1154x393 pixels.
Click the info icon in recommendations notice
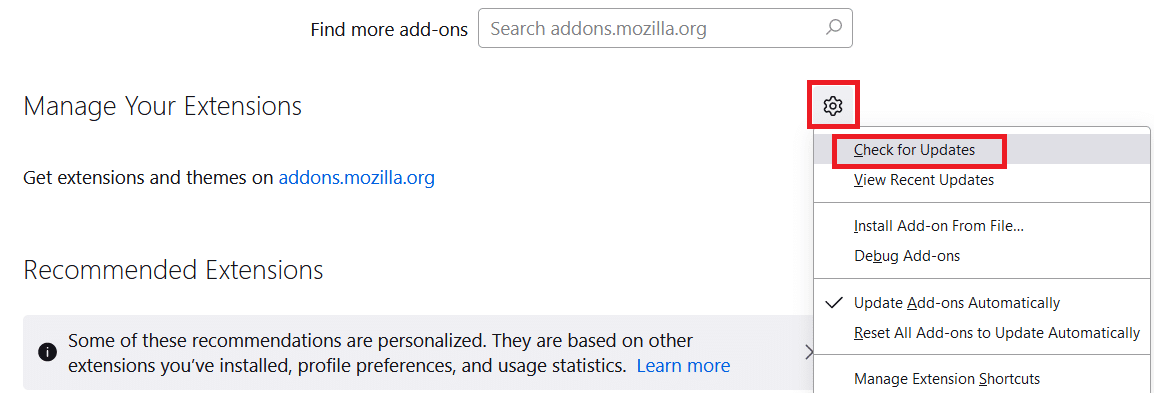[47, 353]
